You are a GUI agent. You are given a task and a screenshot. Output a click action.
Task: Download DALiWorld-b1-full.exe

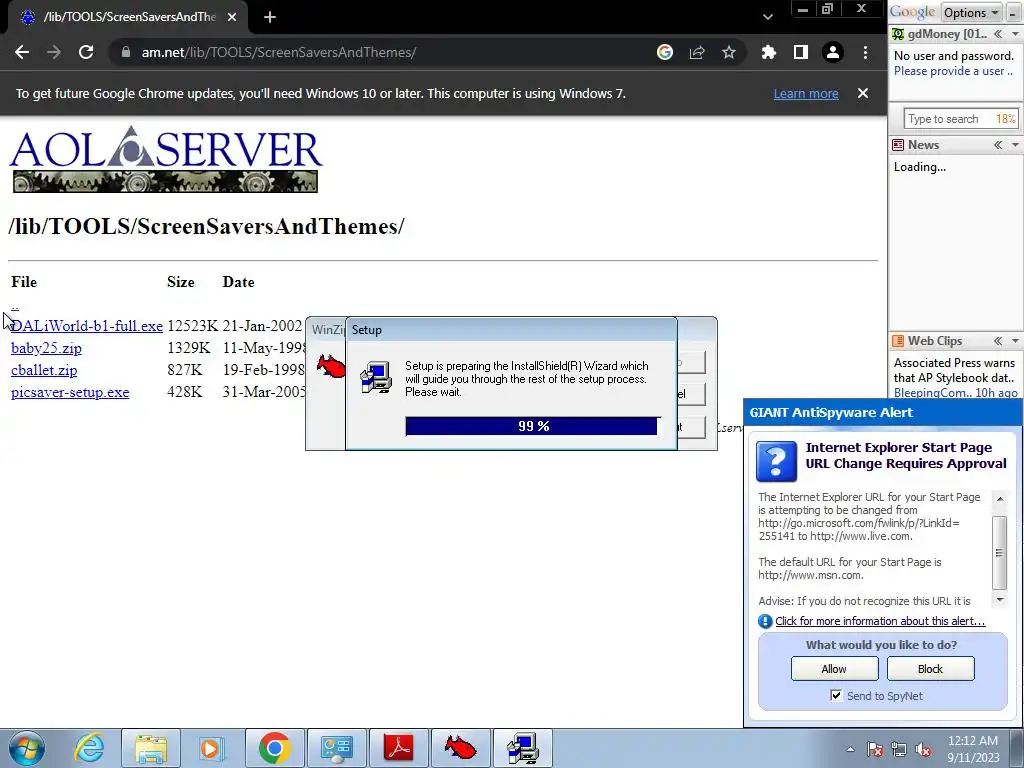click(87, 326)
